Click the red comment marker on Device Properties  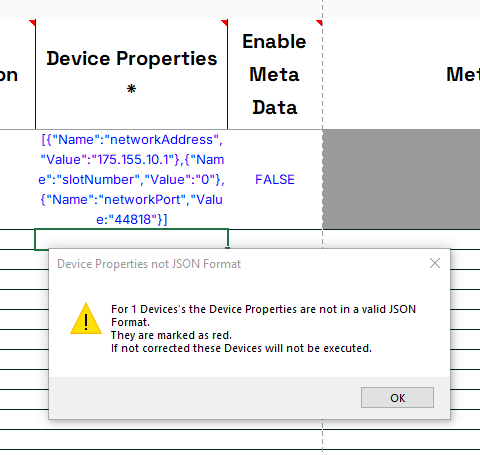[224, 23]
